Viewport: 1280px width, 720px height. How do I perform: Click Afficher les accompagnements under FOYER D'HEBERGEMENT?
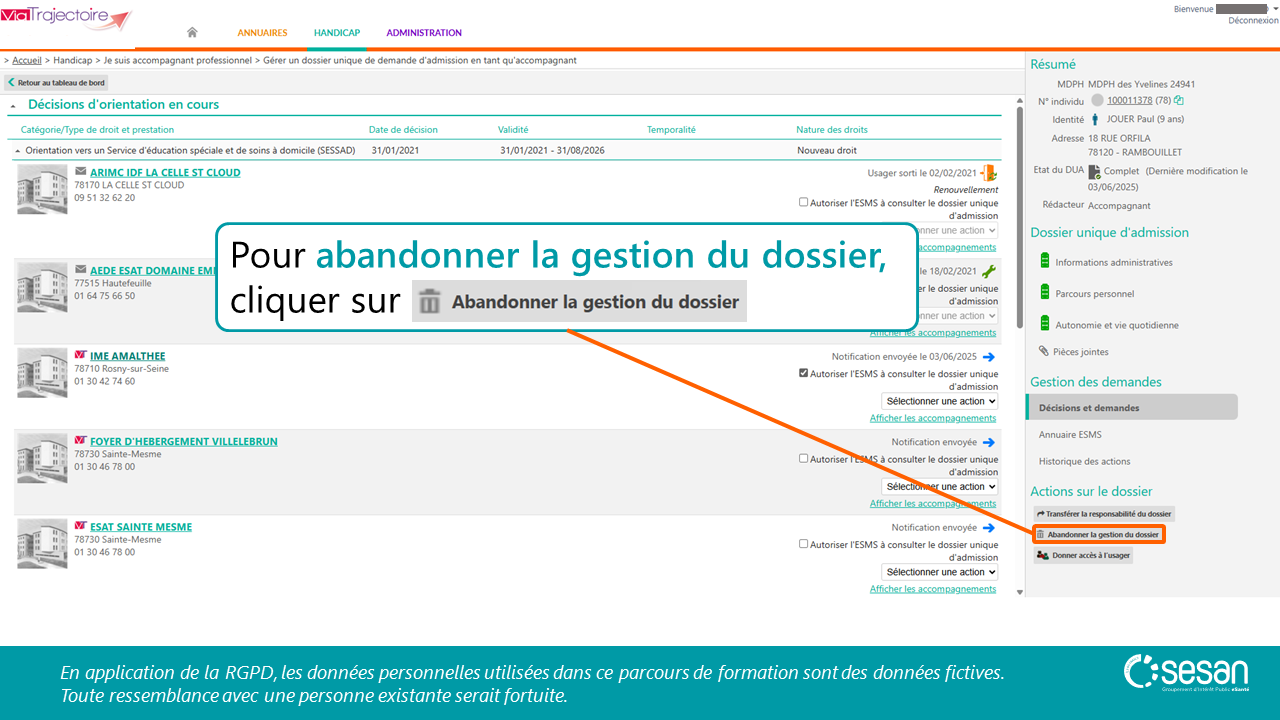click(x=933, y=504)
